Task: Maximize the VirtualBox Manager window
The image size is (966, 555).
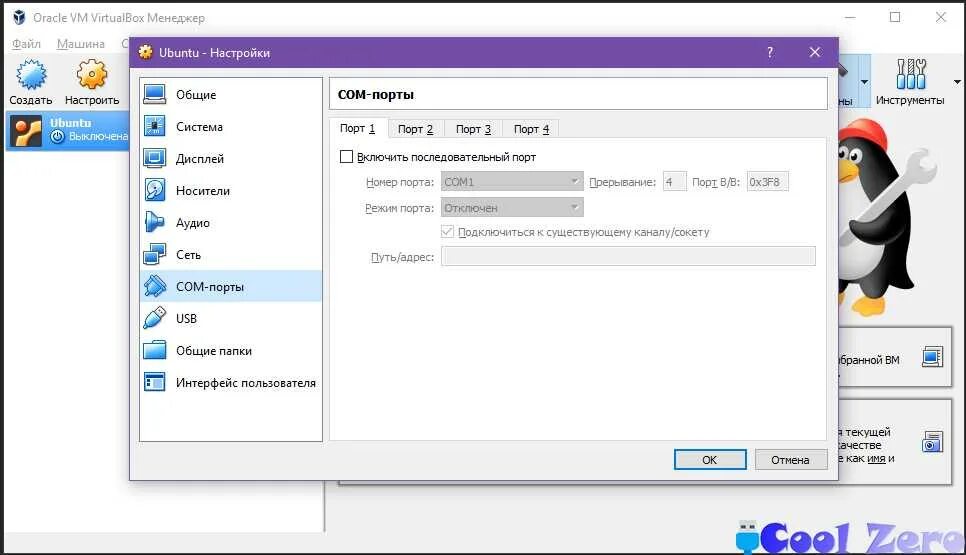Action: click(x=895, y=17)
